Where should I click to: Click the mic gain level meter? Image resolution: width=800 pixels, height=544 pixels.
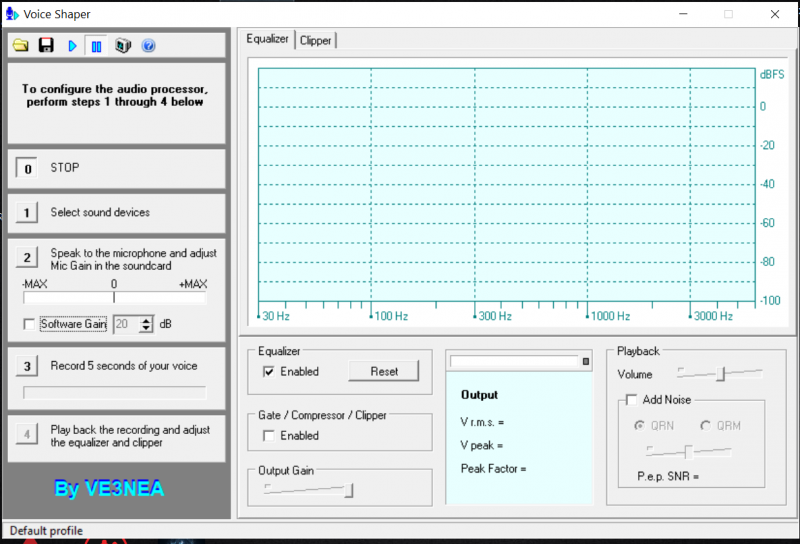114,297
